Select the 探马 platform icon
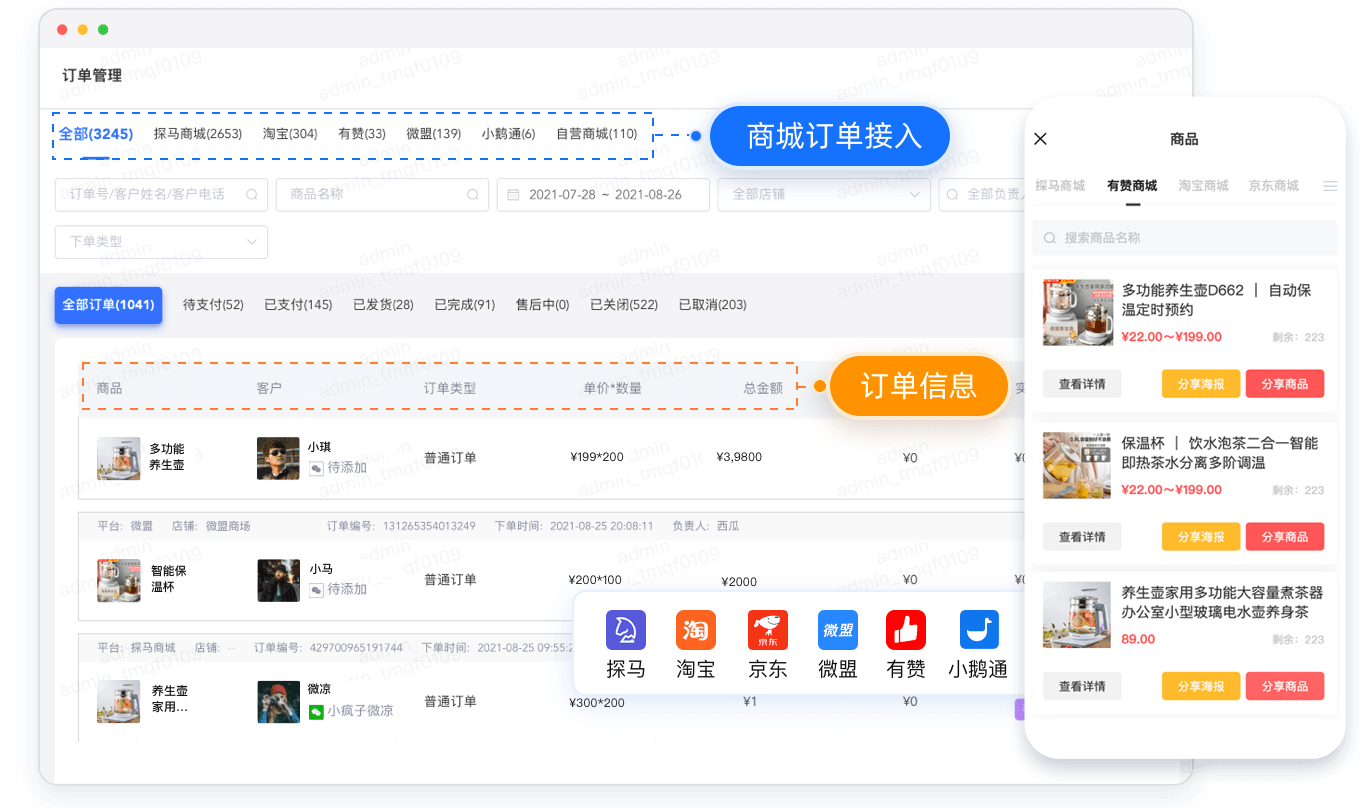This screenshot has height=808, width=1372. click(x=625, y=631)
